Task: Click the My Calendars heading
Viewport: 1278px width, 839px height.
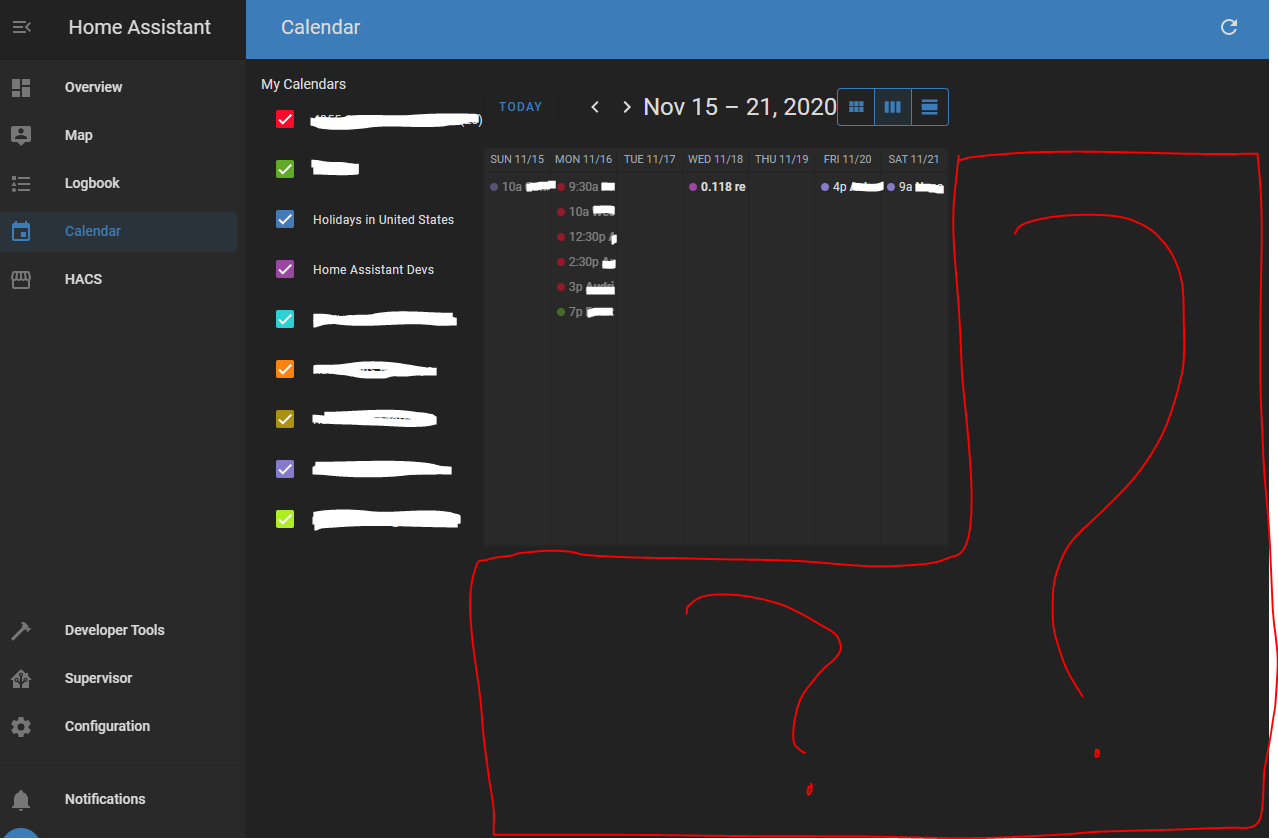Action: click(x=304, y=84)
